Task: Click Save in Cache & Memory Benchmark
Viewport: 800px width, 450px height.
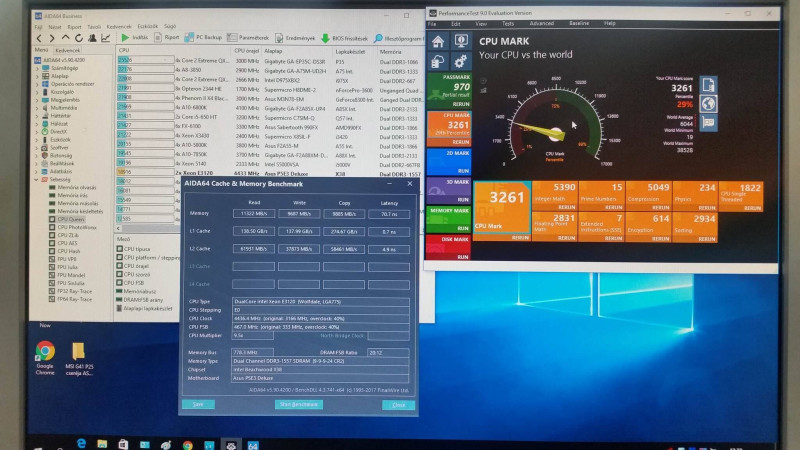Action: pos(198,404)
